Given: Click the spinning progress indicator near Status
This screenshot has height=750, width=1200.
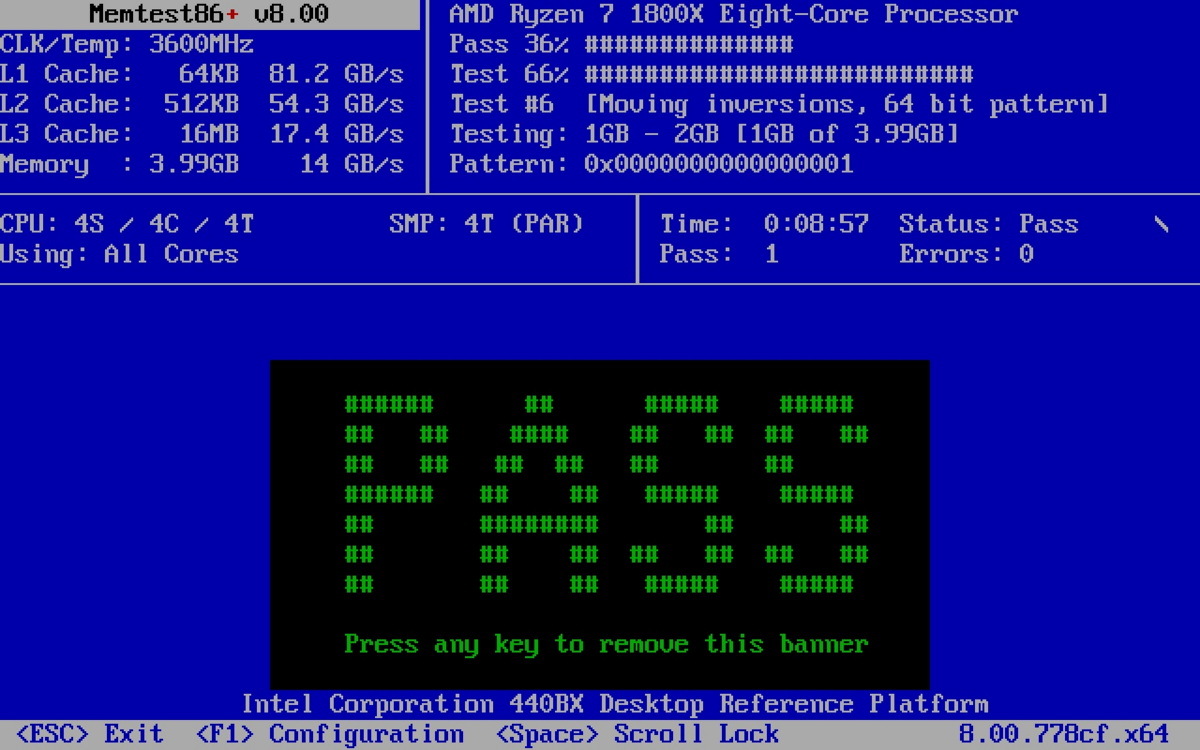Looking at the screenshot, I should click(1162, 224).
